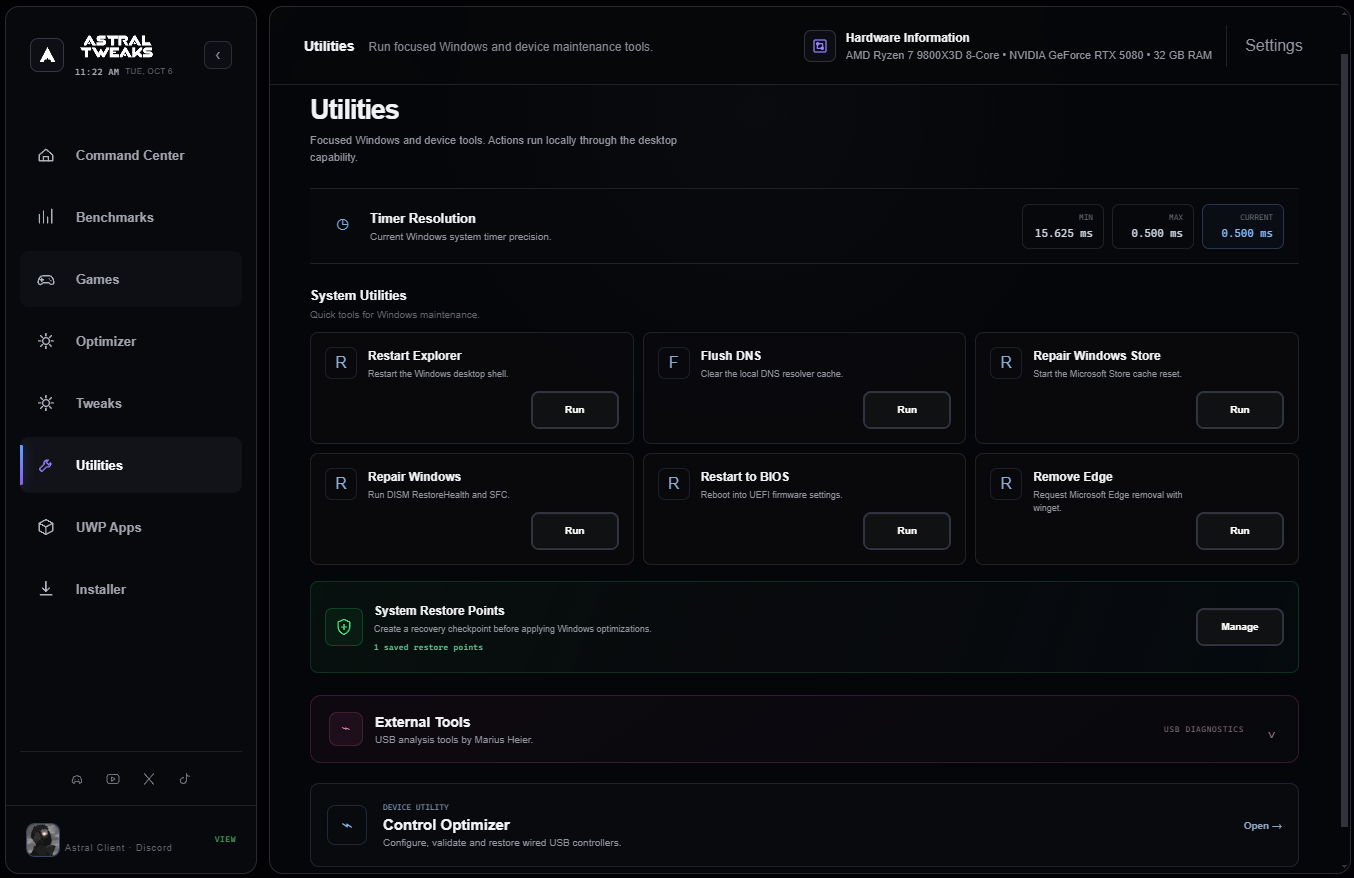1354x878 pixels.
Task: Run the Repair Windows Store utility
Action: pos(1240,410)
